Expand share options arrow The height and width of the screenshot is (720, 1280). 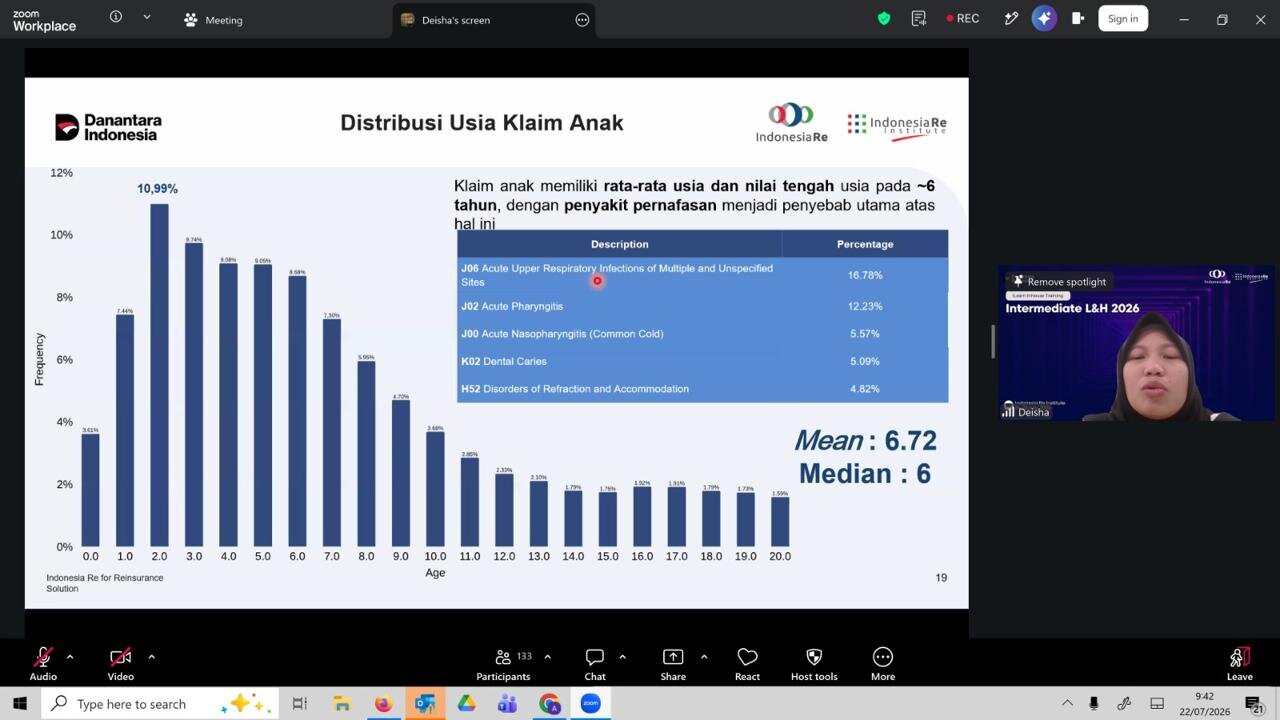tap(704, 657)
